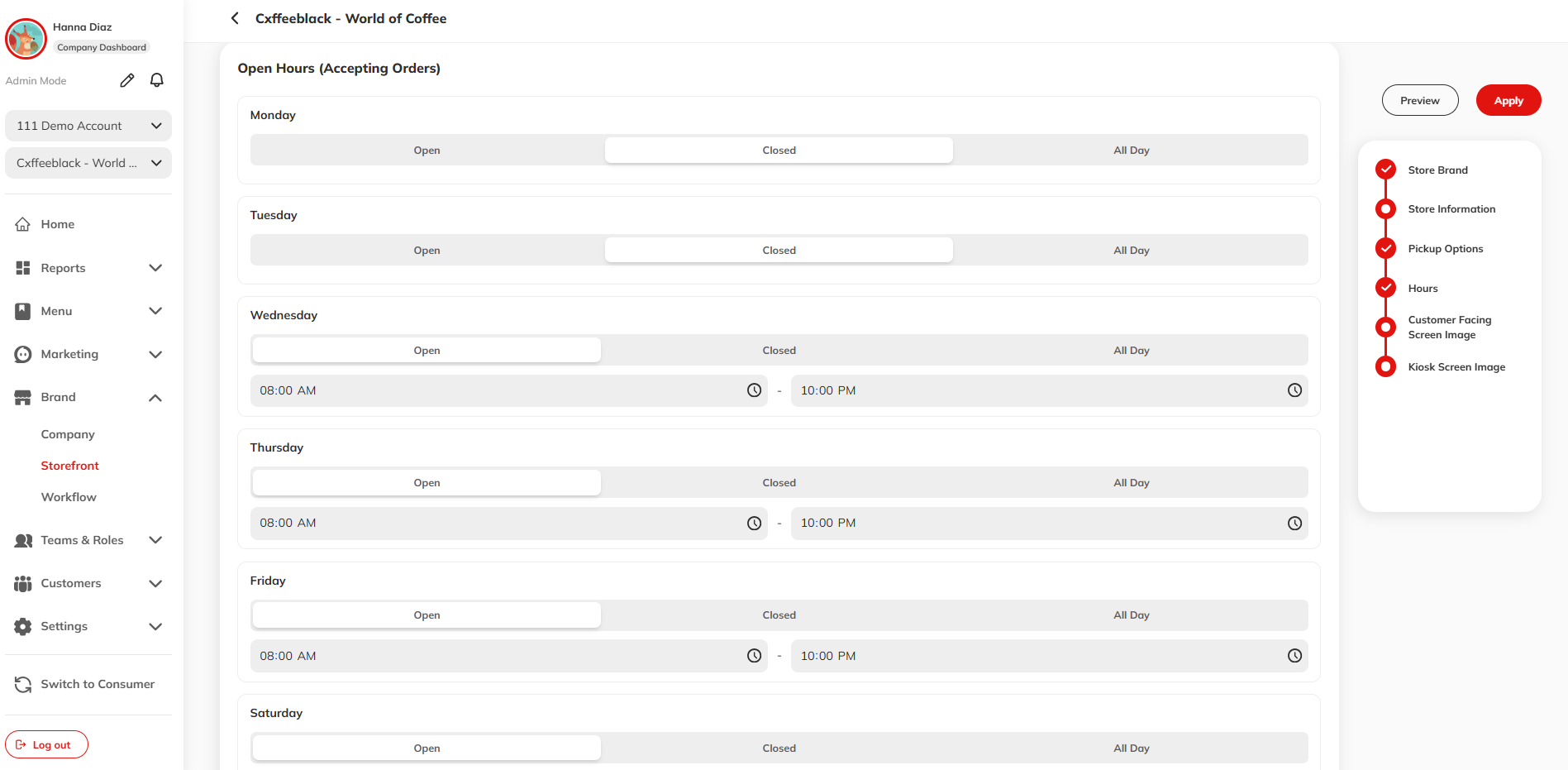1568x770 pixels.
Task: Open the notifications bell icon
Action: click(156, 80)
